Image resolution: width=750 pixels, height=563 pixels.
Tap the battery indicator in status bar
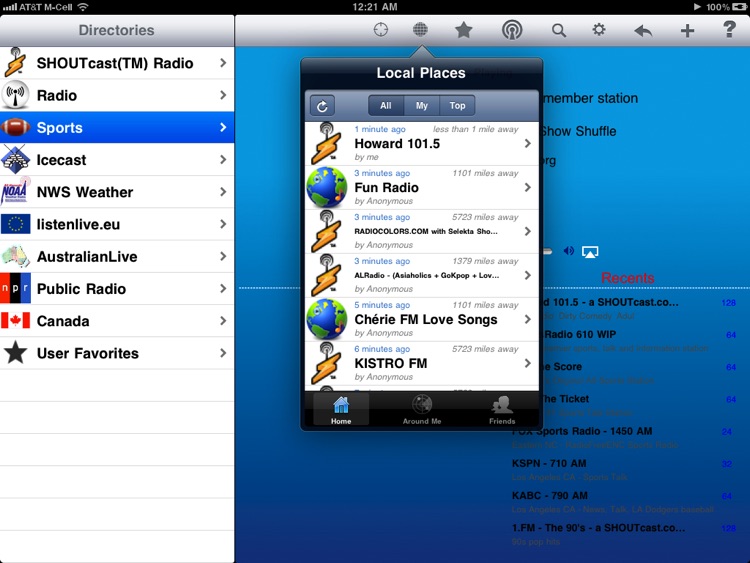(x=739, y=7)
